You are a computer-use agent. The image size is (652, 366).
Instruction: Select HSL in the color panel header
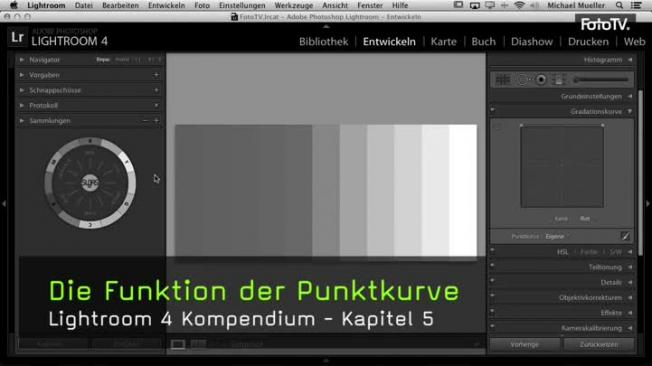(562, 252)
